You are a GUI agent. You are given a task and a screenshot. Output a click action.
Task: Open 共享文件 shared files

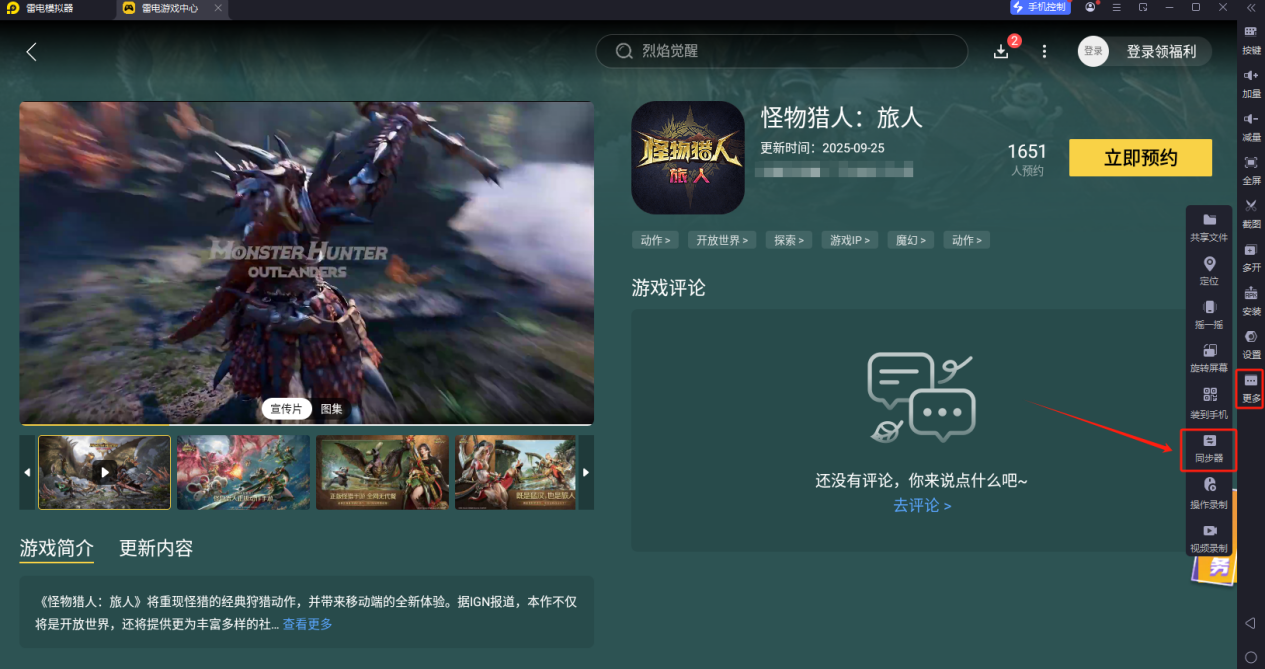tap(1209, 227)
